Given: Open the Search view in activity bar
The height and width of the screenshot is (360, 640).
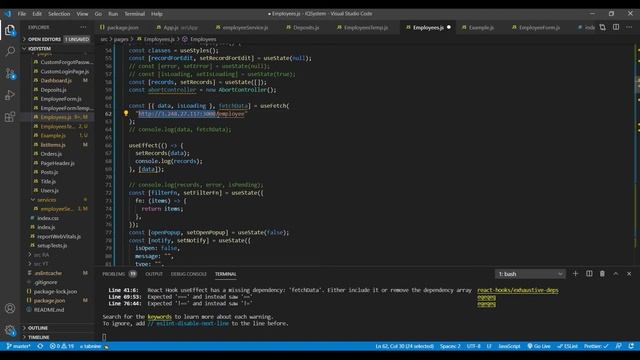Looking at the screenshot, I should click(10, 51).
